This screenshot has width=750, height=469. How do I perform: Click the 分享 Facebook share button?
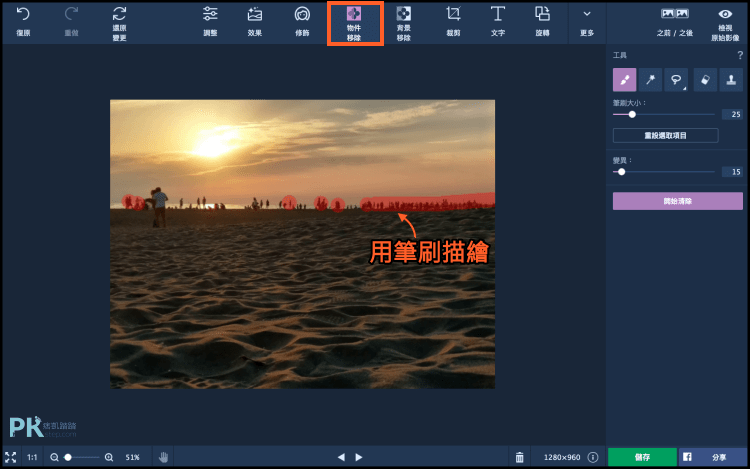tap(712, 457)
